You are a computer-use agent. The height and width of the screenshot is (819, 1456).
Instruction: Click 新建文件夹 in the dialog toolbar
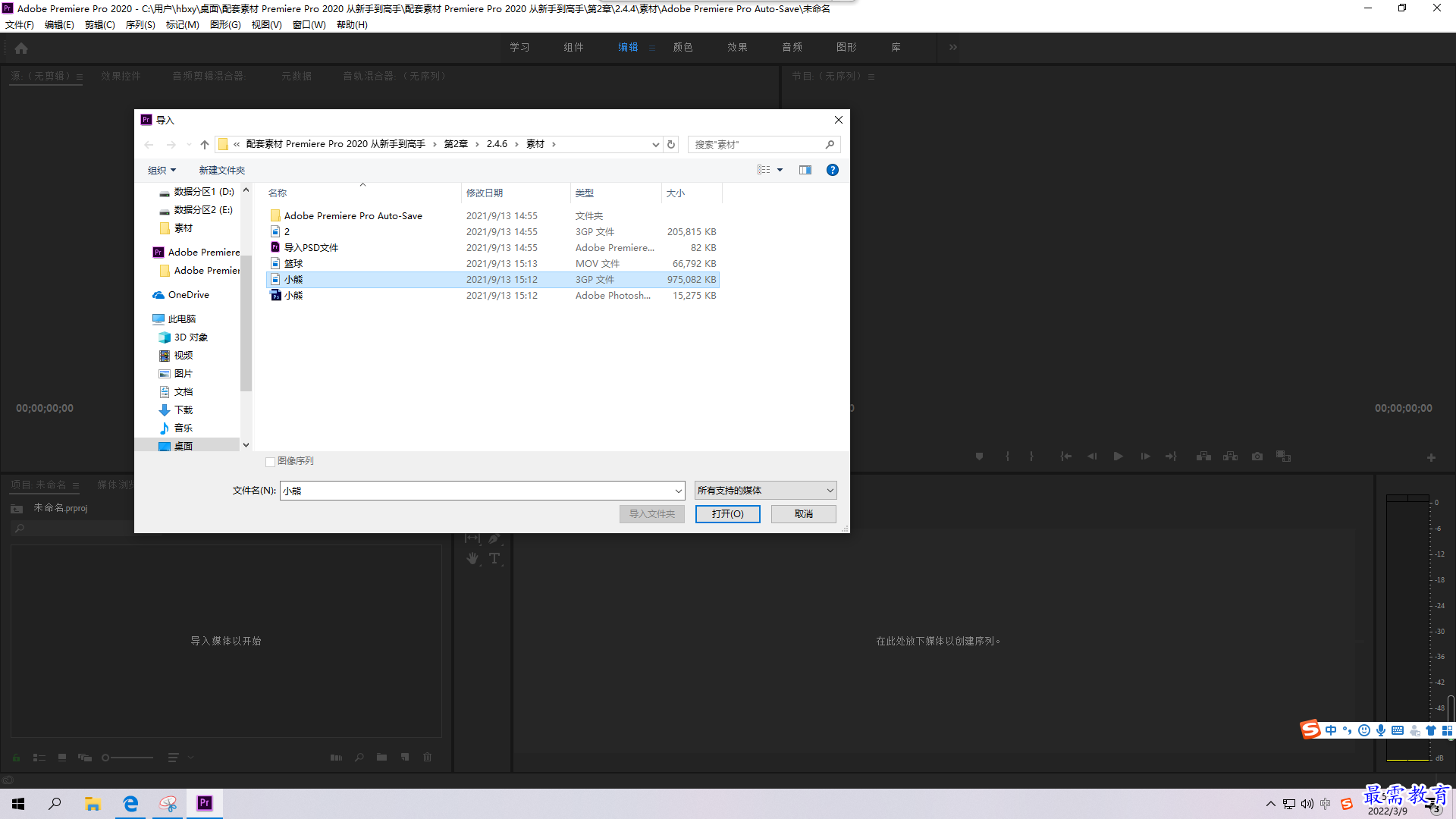tap(222, 171)
